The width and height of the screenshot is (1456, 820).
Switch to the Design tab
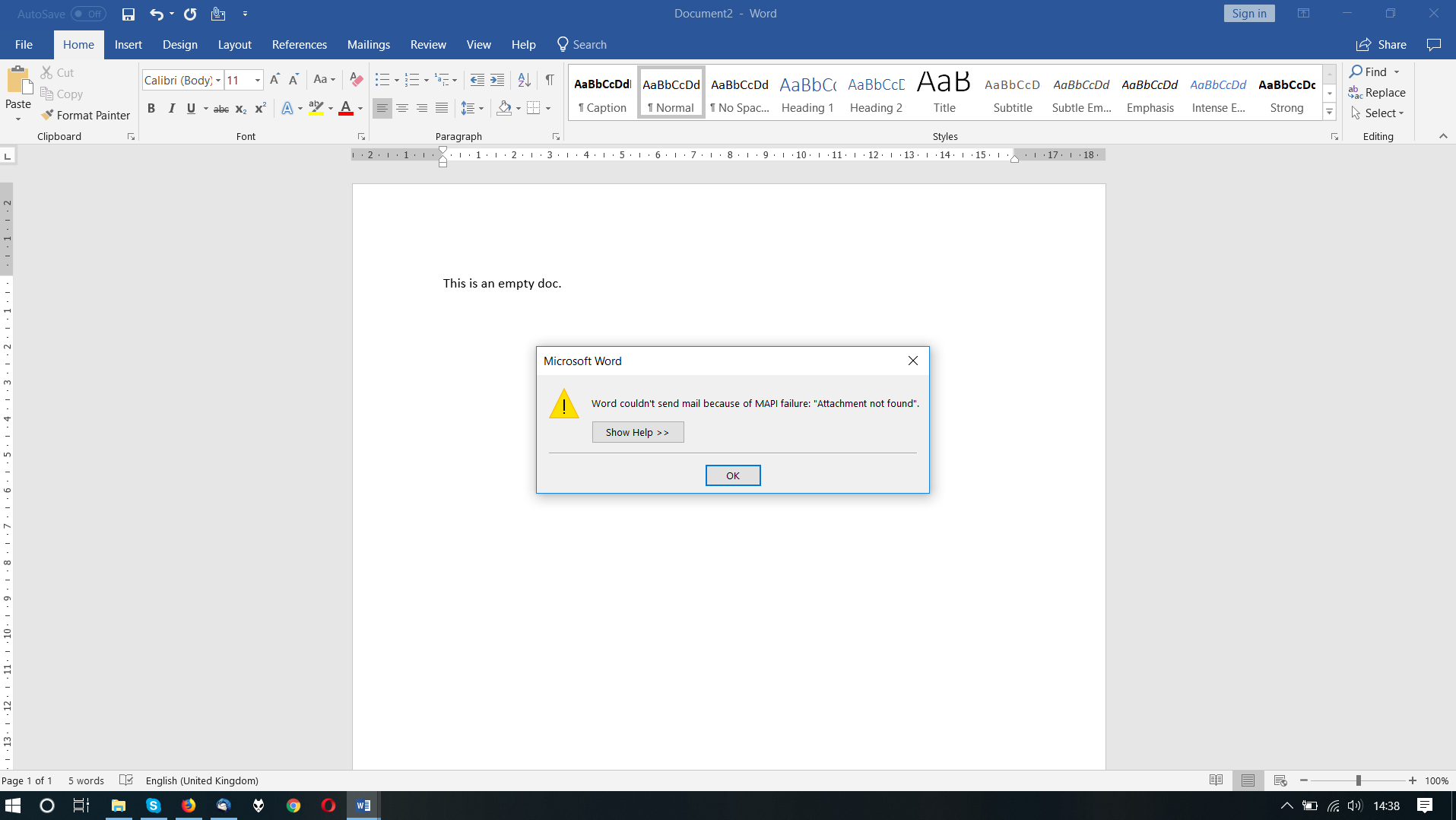[x=180, y=45]
